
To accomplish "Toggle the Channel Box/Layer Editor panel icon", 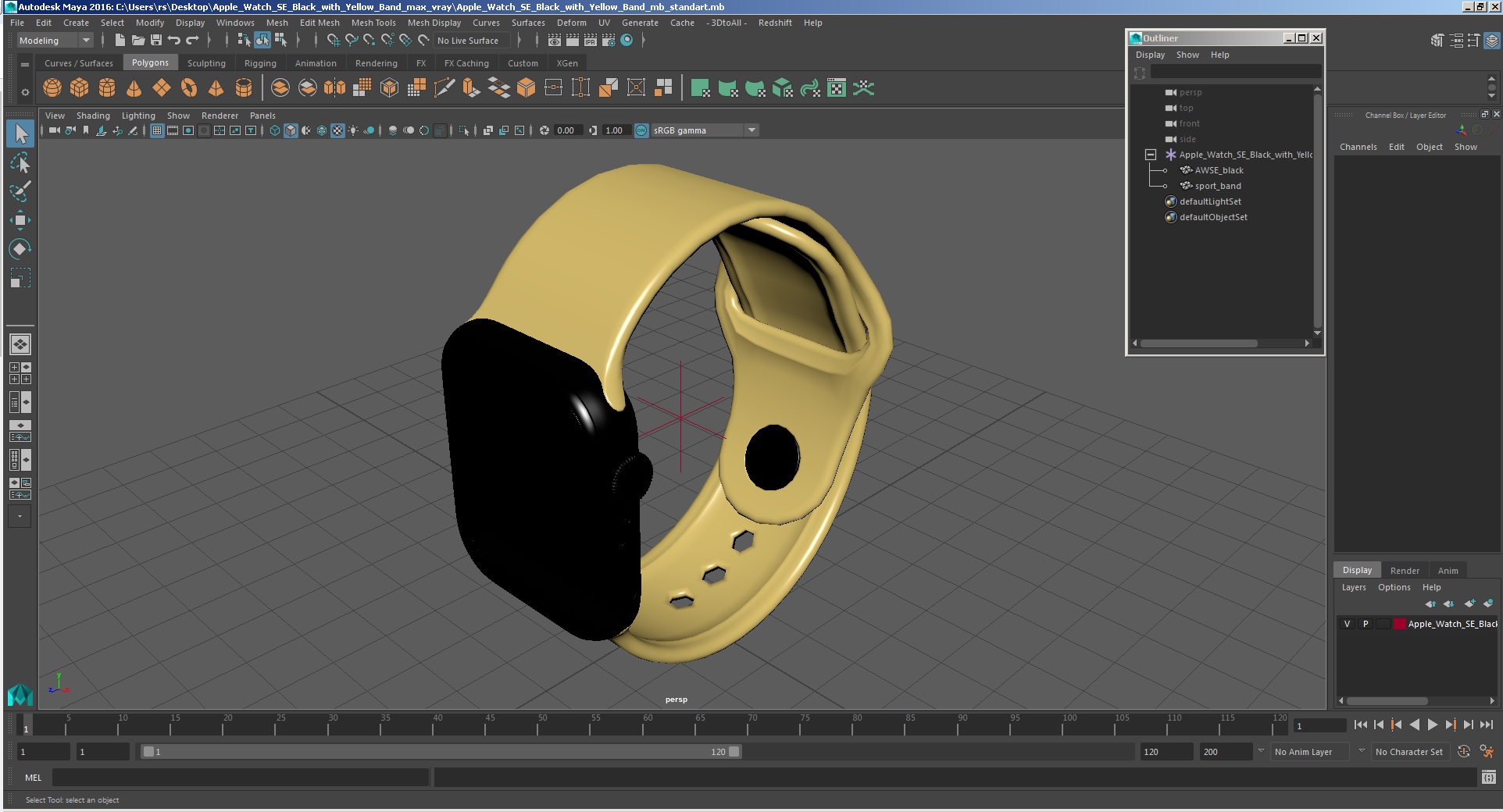I will click(x=1492, y=41).
